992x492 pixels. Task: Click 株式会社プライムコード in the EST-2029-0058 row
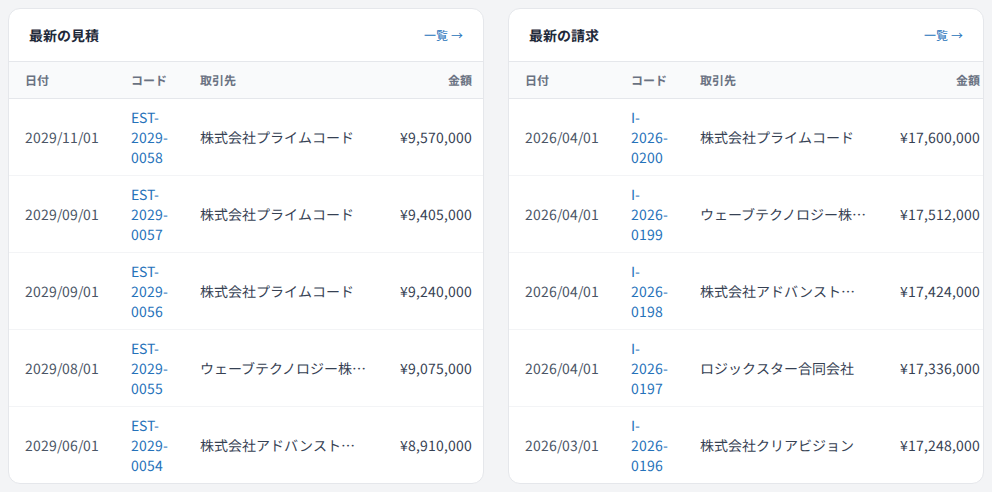pos(276,138)
